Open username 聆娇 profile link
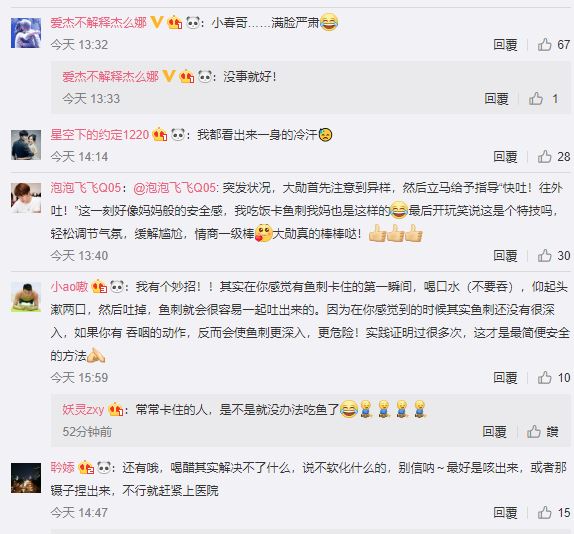 pyautogui.click(x=63, y=467)
